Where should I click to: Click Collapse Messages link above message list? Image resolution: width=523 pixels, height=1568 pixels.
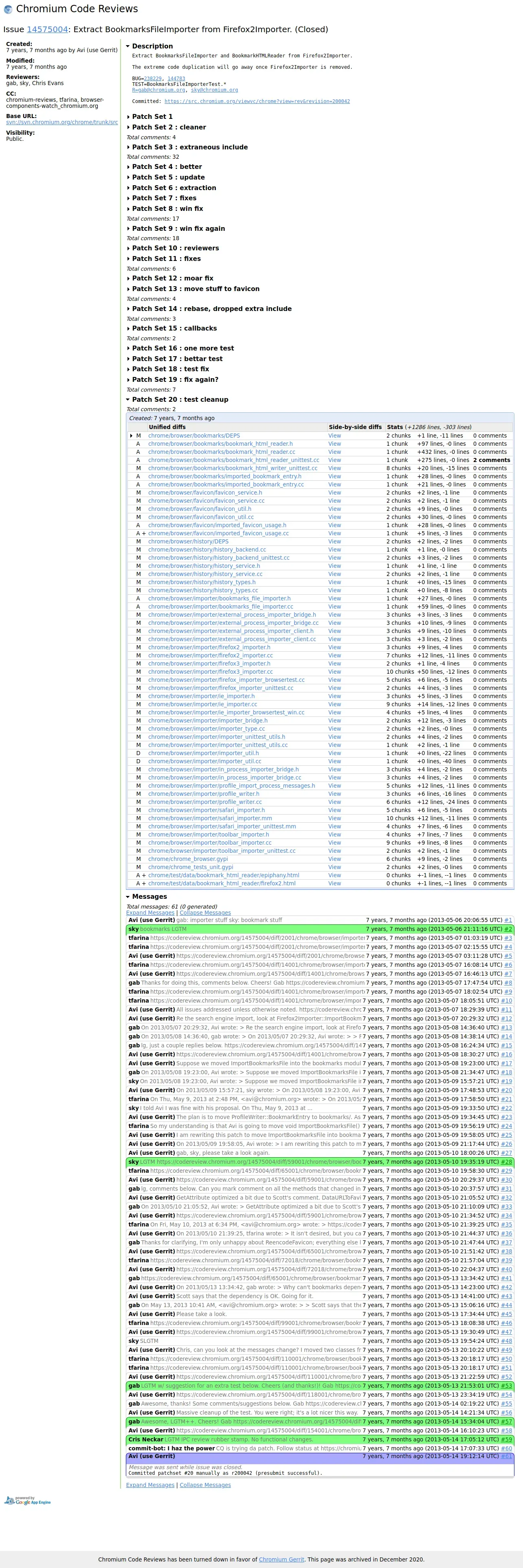pyautogui.click(x=205, y=913)
